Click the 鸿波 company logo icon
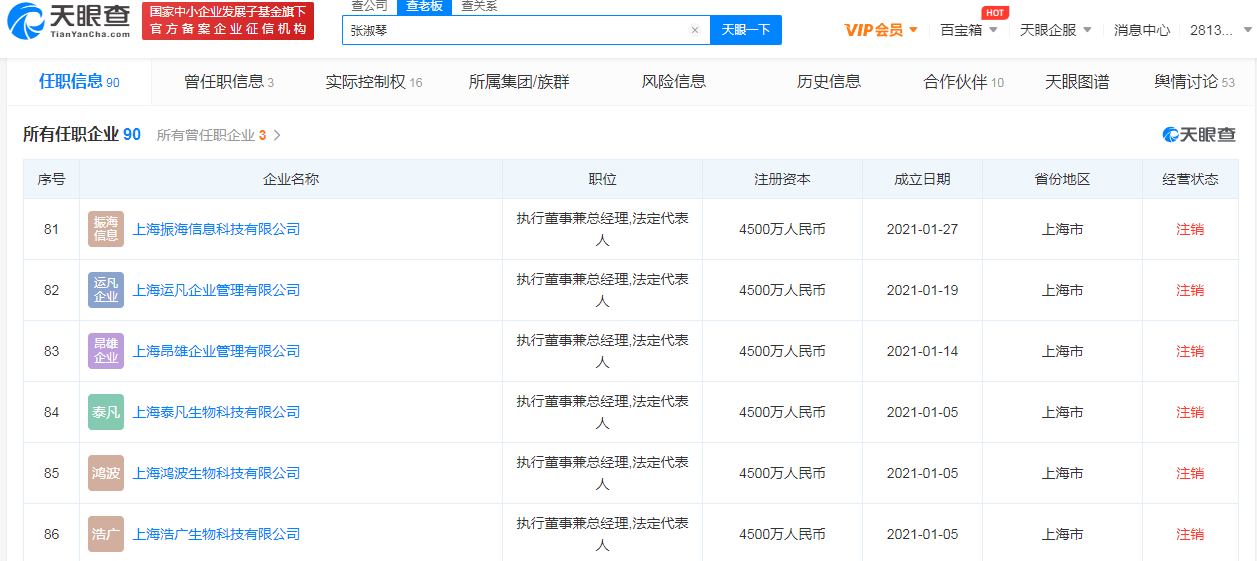Image resolution: width=1257 pixels, height=561 pixels. 106,473
